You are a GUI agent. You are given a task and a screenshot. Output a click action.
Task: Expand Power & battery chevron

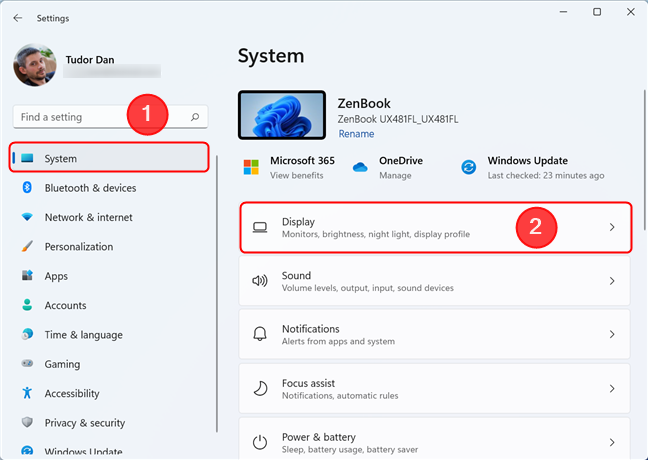tap(612, 442)
